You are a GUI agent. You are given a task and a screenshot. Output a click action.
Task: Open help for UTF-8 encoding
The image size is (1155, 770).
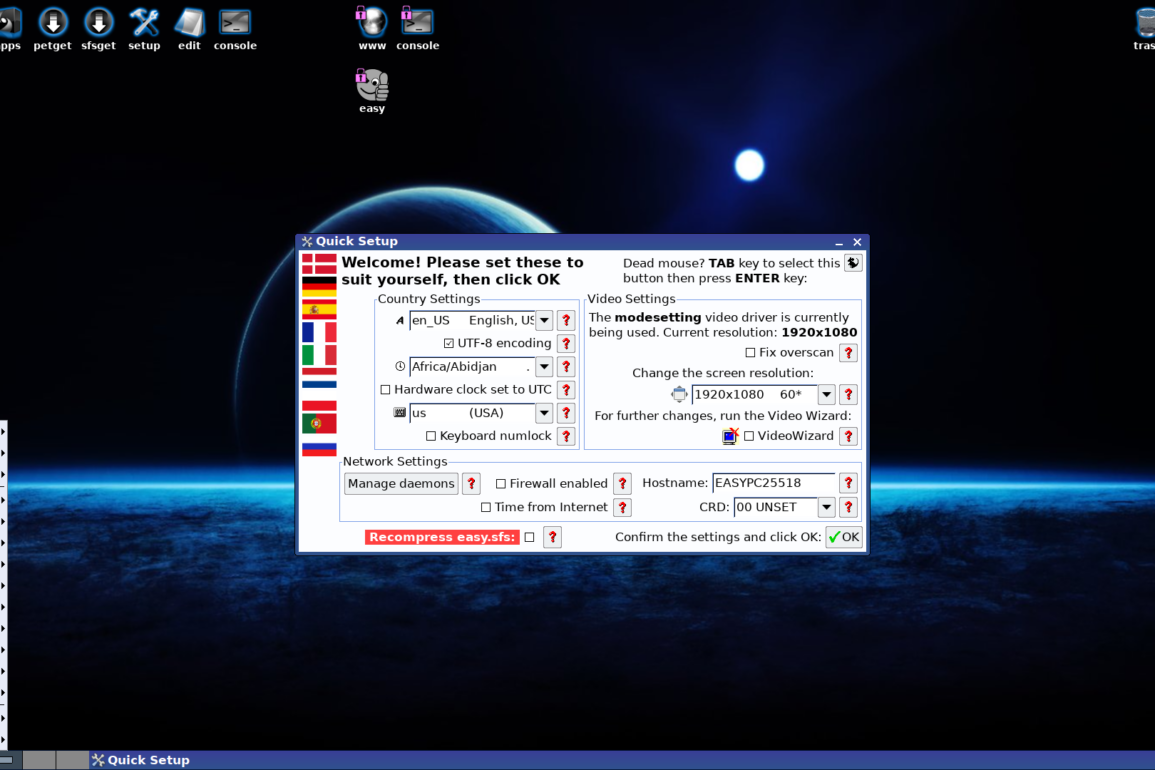566,344
